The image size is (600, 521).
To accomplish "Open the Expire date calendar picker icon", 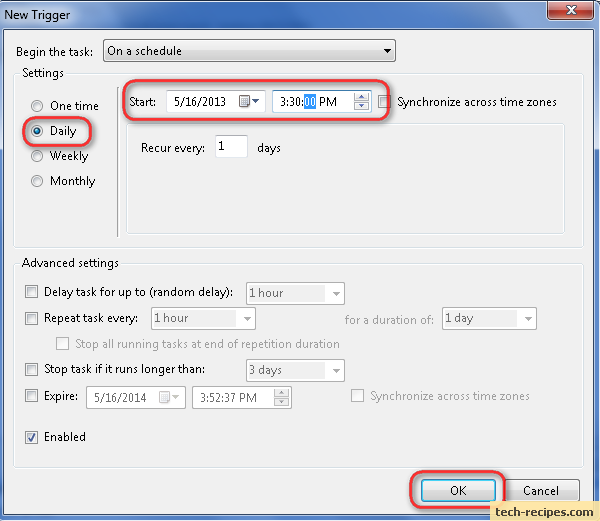I will click(169, 397).
